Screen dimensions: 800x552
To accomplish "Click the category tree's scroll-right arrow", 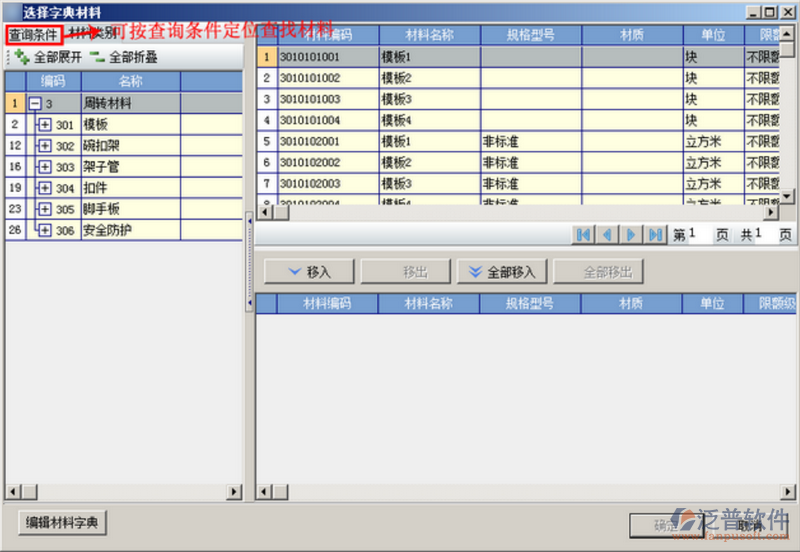I will pos(234,492).
